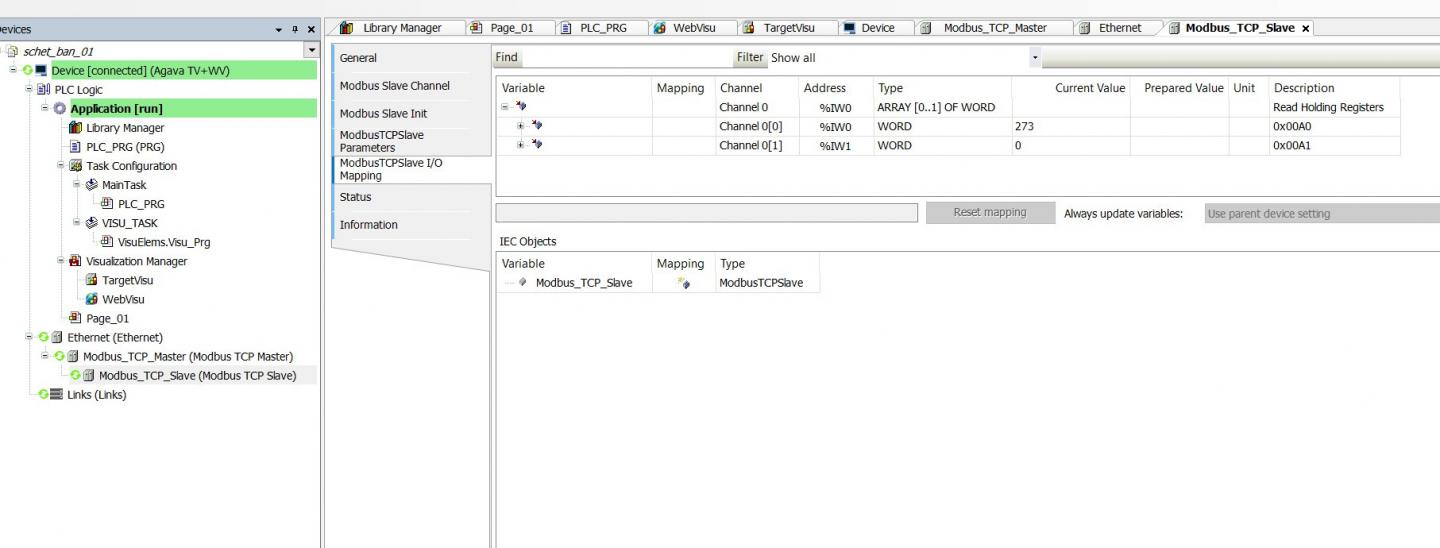The height and width of the screenshot is (548, 1440).
Task: Collapse the Channel 0 variable row
Action: pyautogui.click(x=506, y=108)
